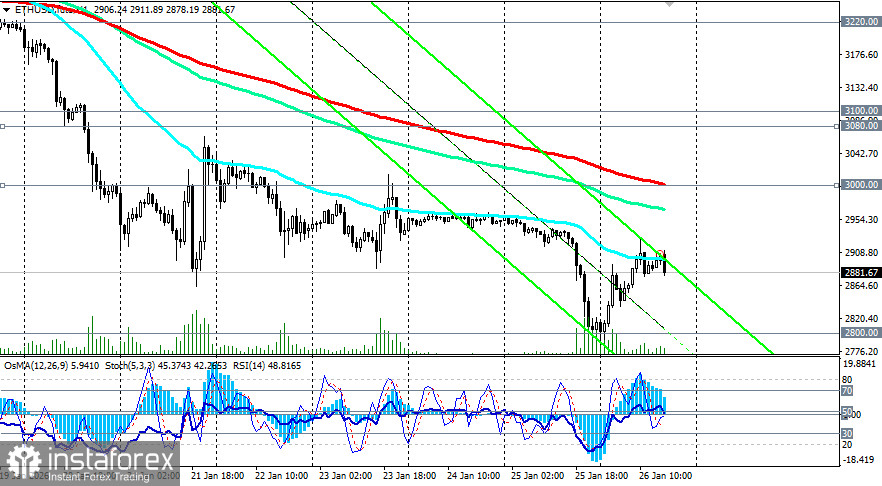
Task: Click the 25 Jan 02:00 time axis label
Action: (537, 476)
